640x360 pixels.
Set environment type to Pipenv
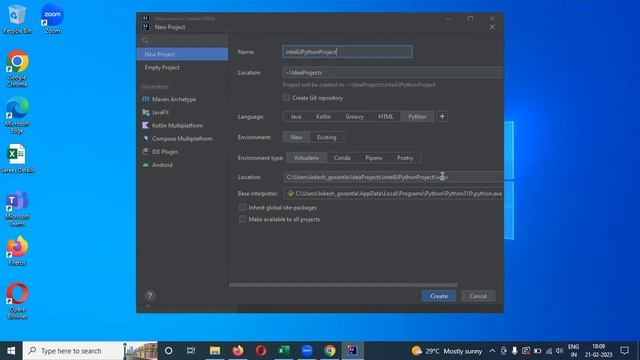tap(373, 158)
